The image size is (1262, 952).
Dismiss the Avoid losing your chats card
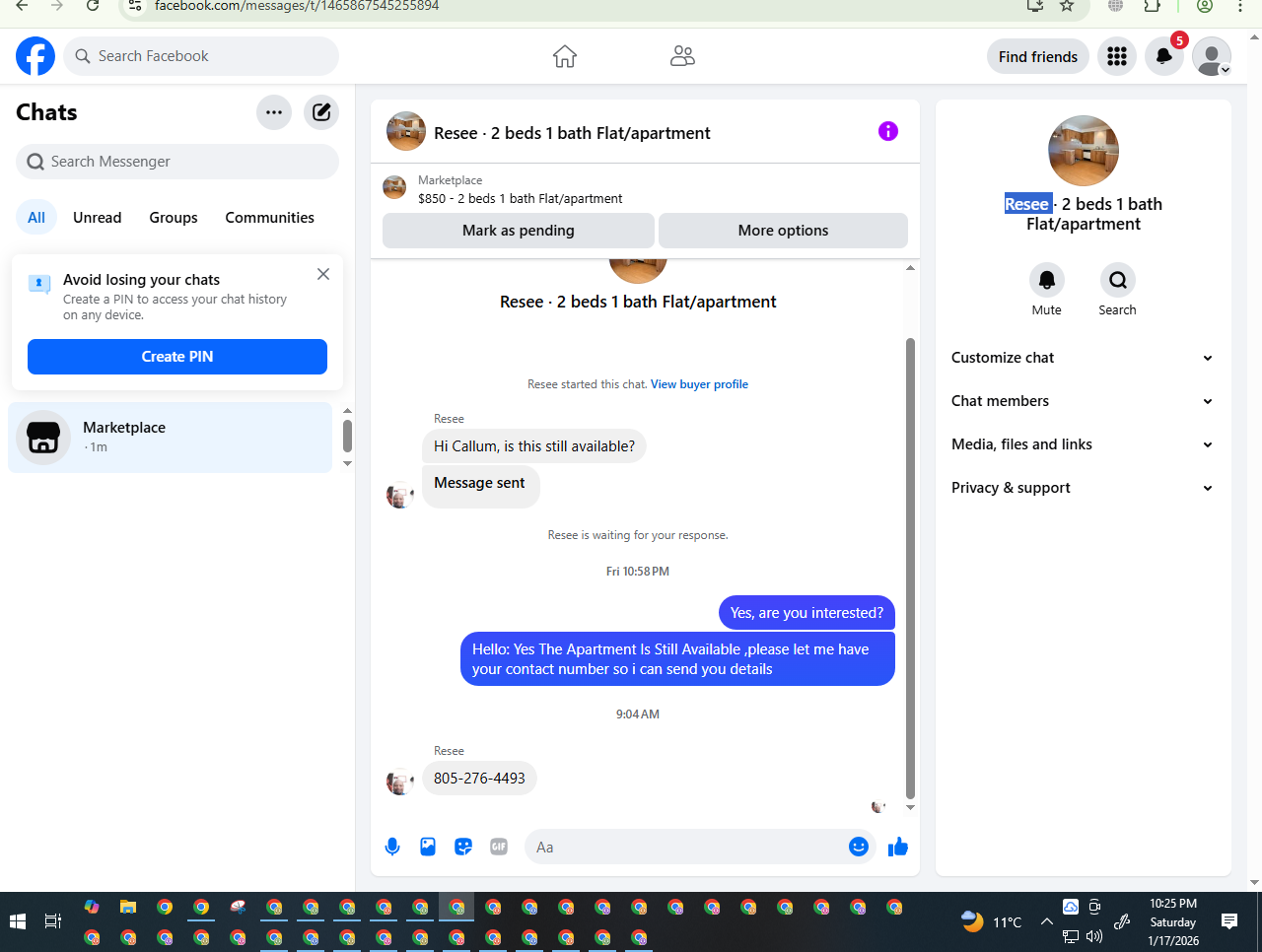(323, 274)
